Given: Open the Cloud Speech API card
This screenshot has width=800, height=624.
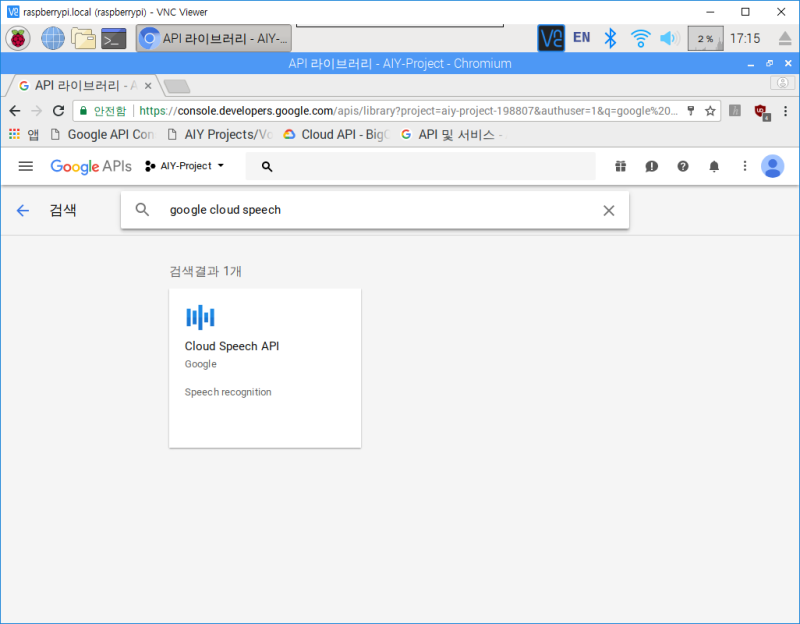Looking at the screenshot, I should pyautogui.click(x=265, y=368).
